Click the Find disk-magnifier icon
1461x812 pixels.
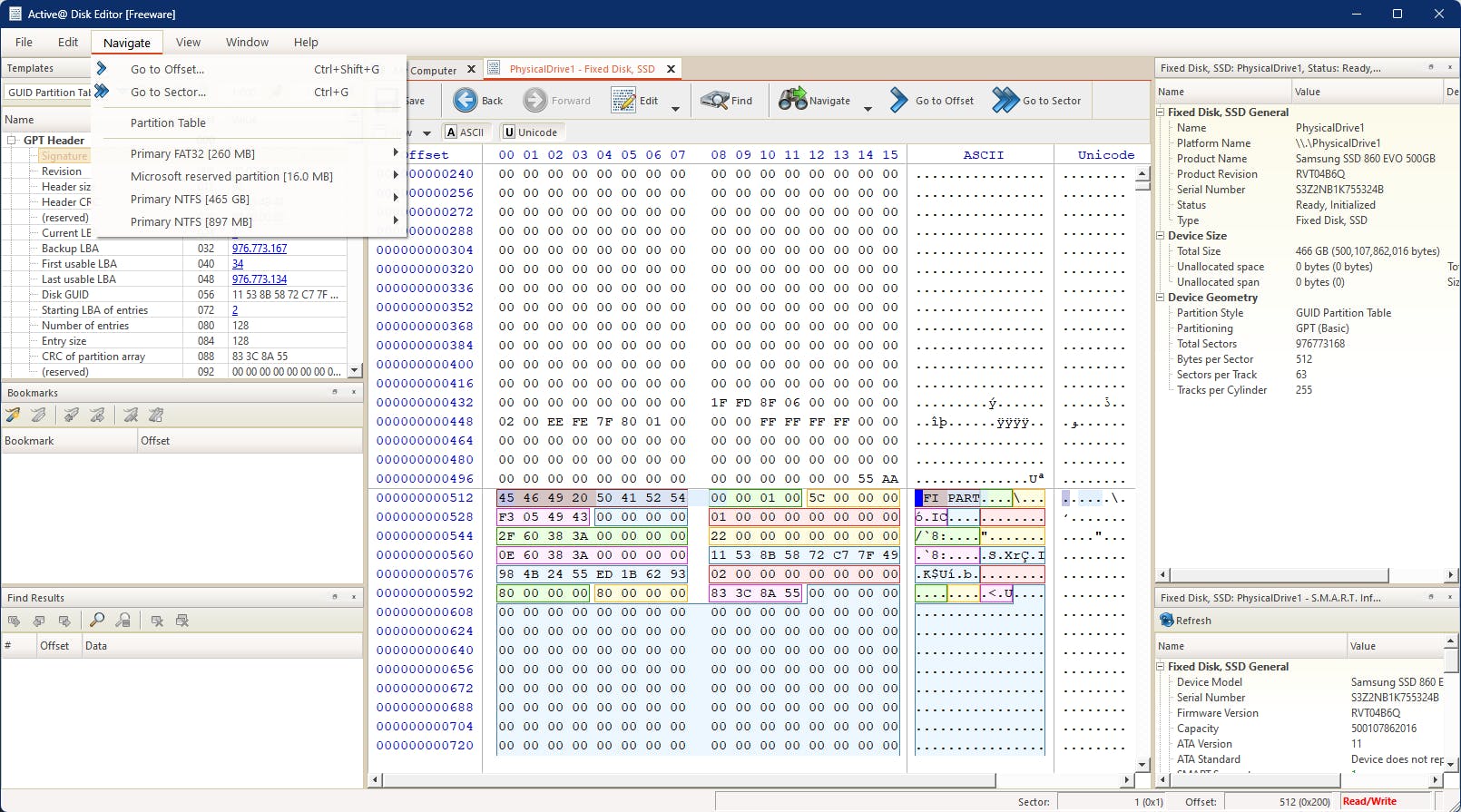[715, 101]
